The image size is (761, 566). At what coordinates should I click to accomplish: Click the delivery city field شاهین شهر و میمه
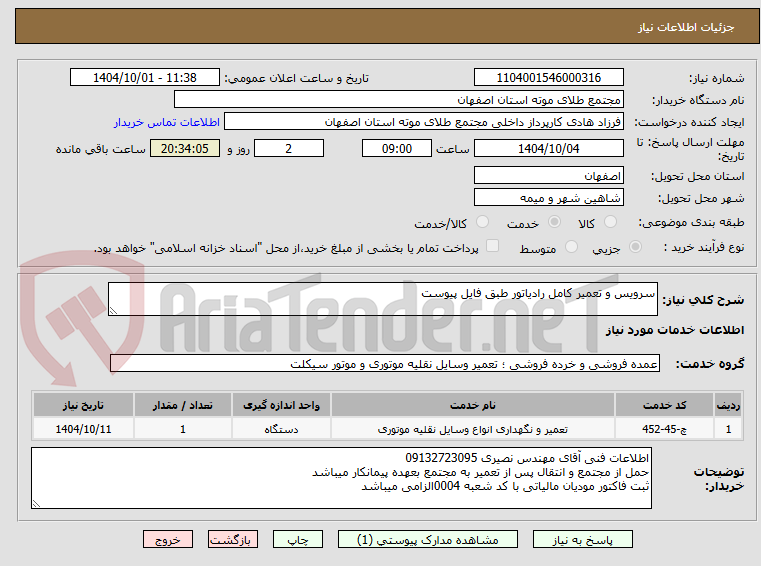point(548,198)
